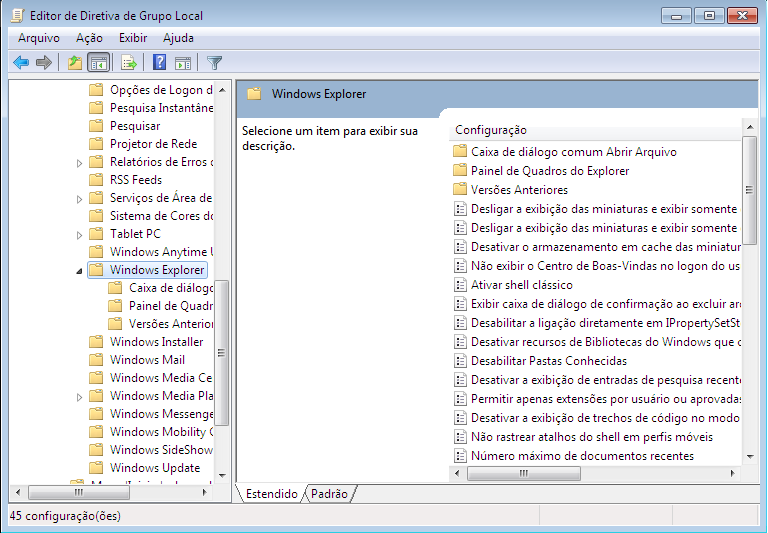Switch to the Estendido tab
Viewport: 768px width, 533px height.
(271, 494)
